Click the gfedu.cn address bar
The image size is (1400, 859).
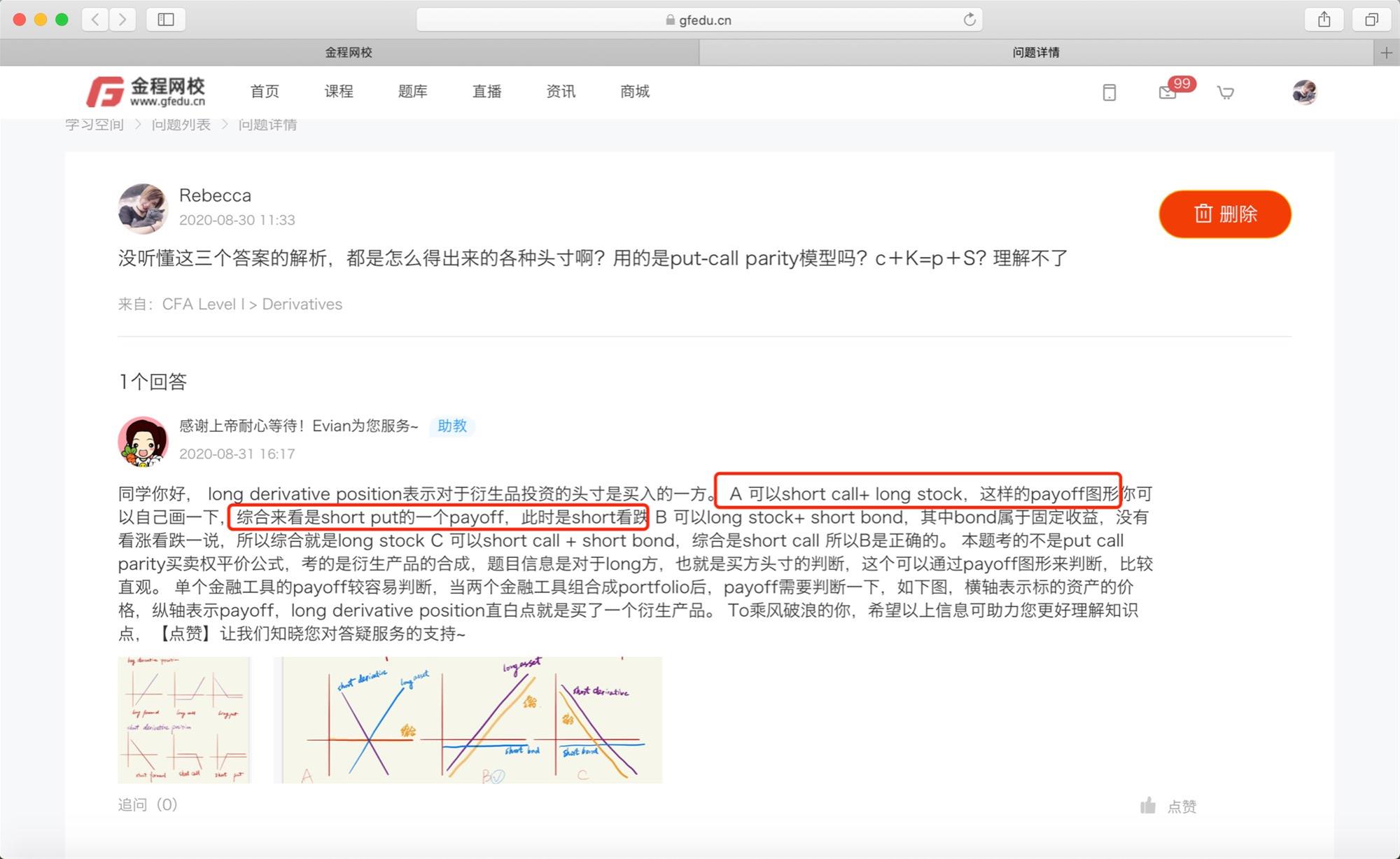pos(699,20)
